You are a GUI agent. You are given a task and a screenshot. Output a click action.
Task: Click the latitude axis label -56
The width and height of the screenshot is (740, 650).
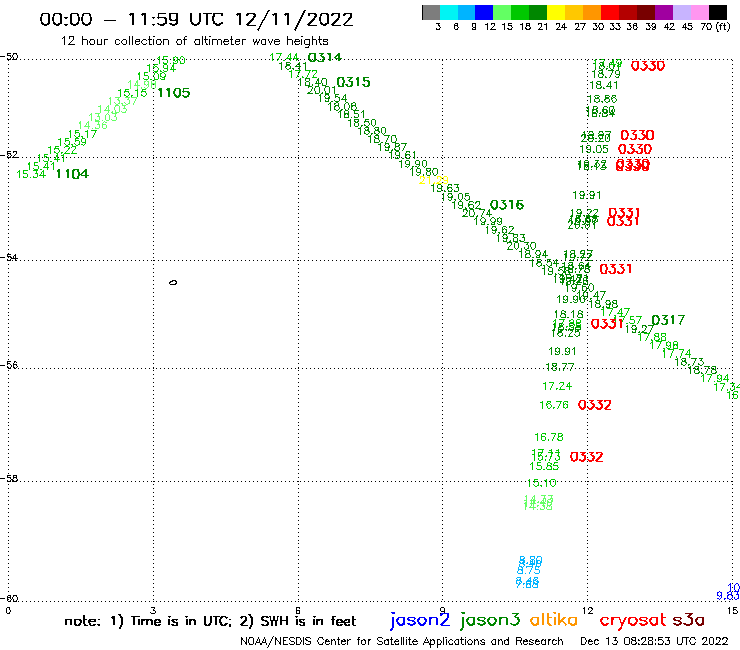click(9, 365)
